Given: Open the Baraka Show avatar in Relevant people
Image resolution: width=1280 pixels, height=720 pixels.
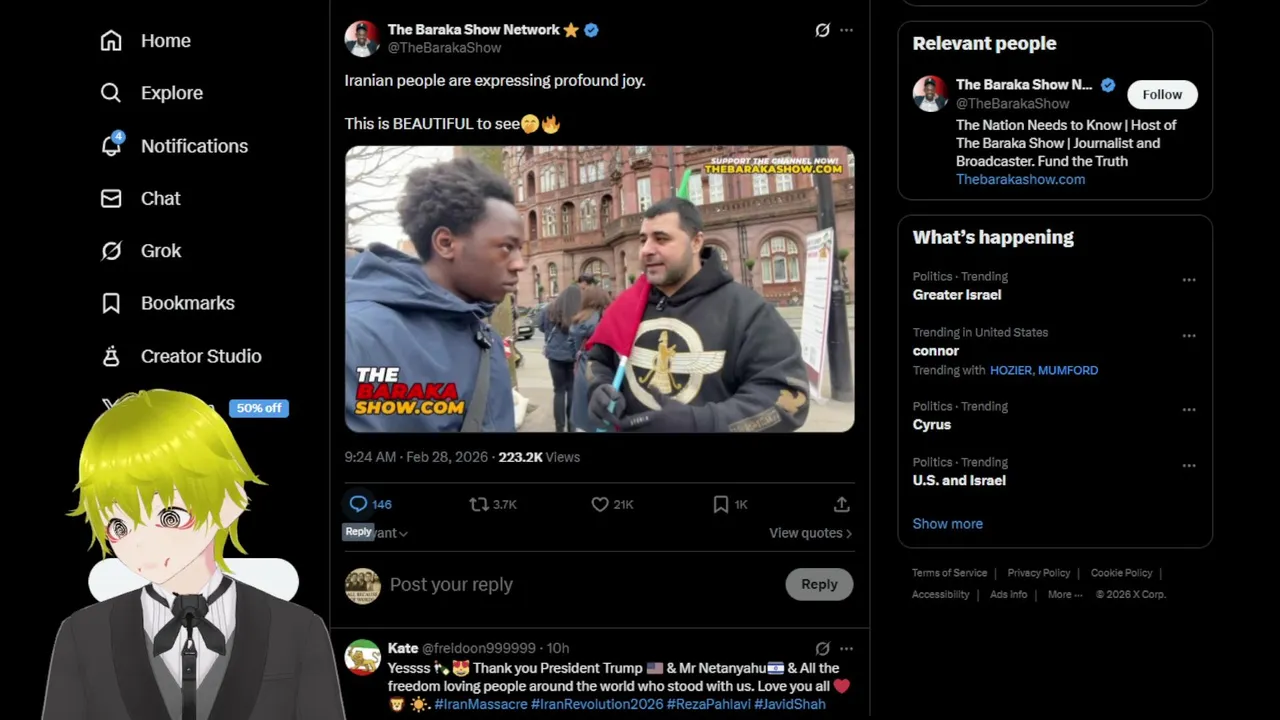Looking at the screenshot, I should point(930,94).
